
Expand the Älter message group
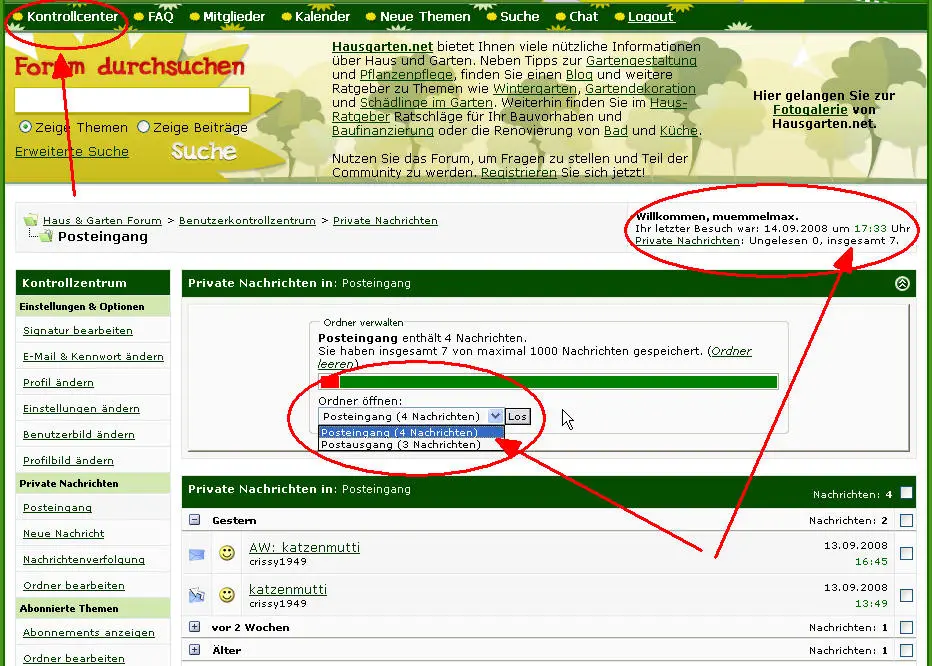coord(194,650)
